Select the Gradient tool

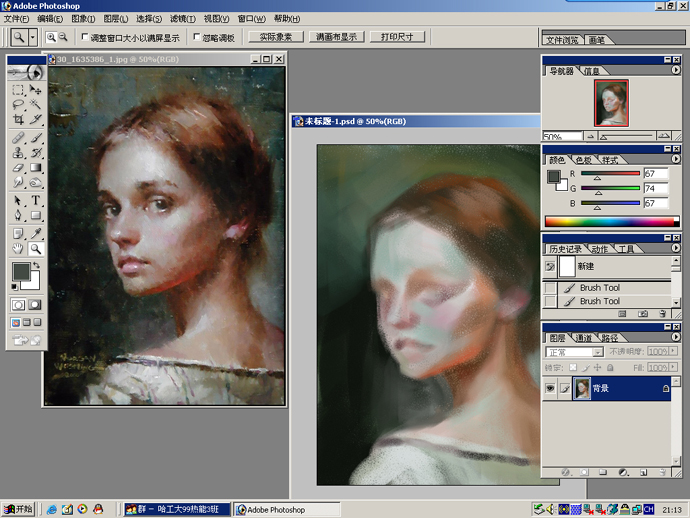pyautogui.click(x=35, y=168)
